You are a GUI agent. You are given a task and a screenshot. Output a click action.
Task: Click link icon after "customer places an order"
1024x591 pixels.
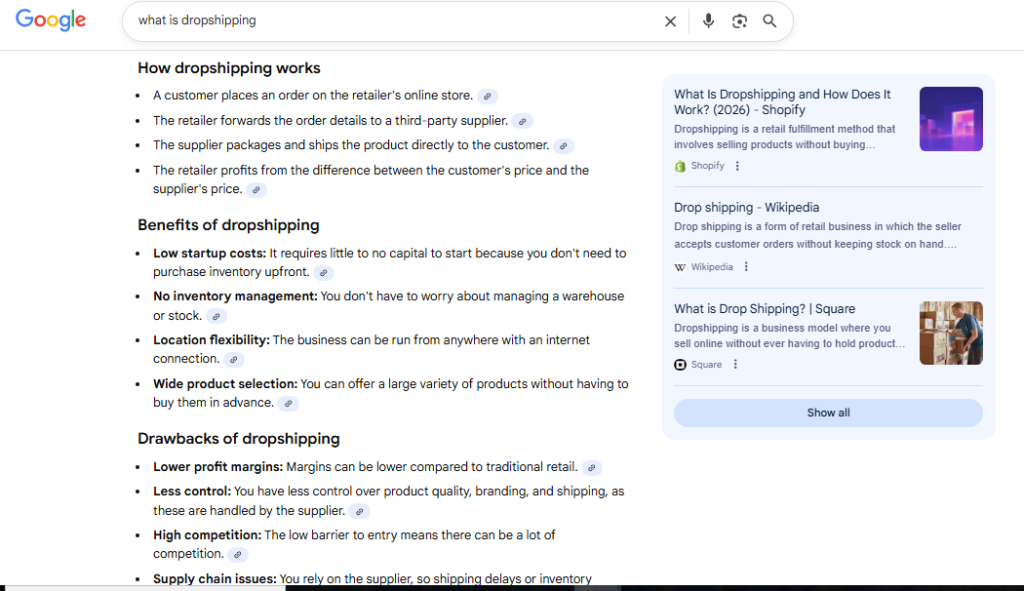pos(487,96)
